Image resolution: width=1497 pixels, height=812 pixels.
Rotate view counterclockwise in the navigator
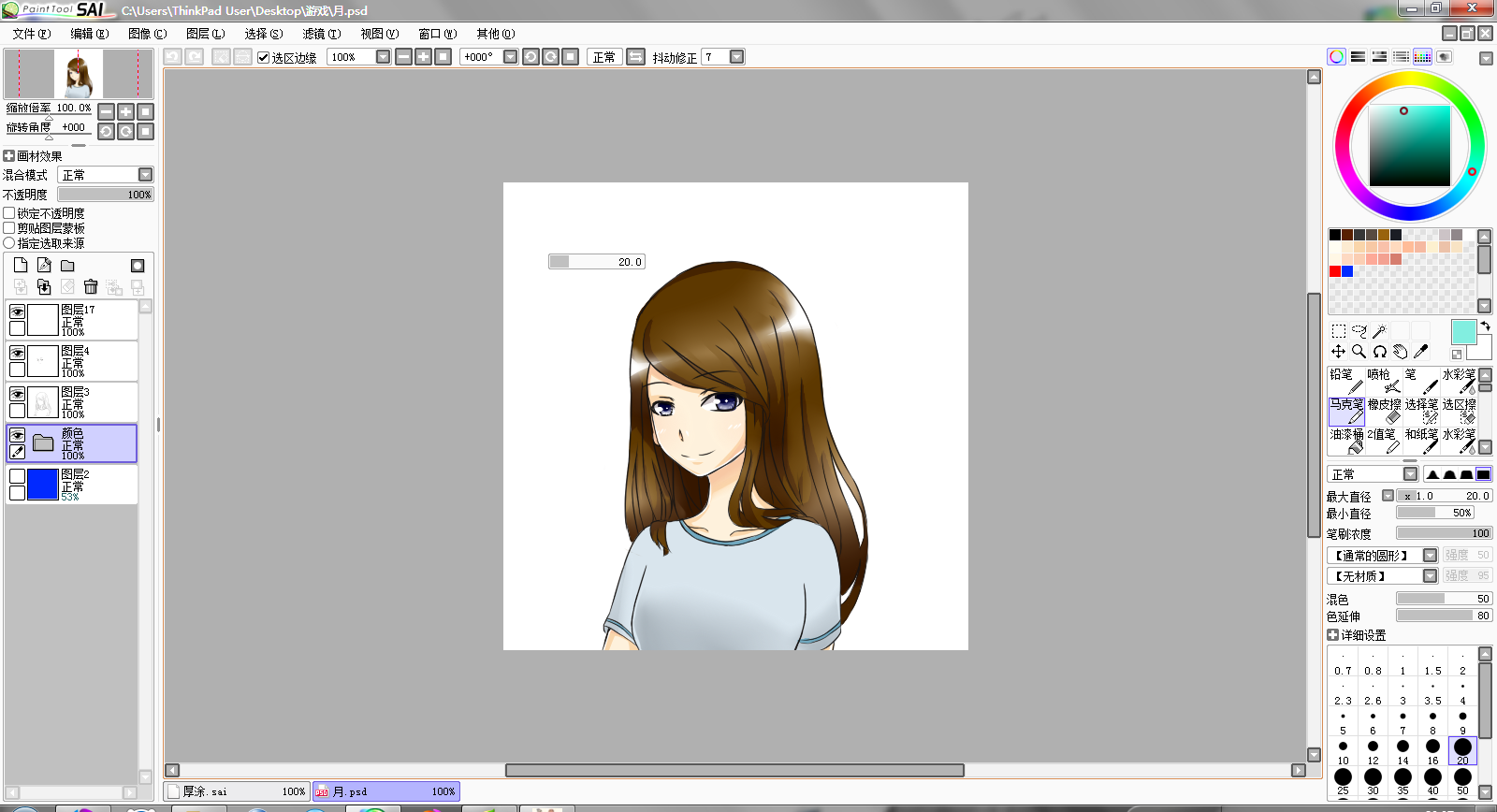click(107, 132)
